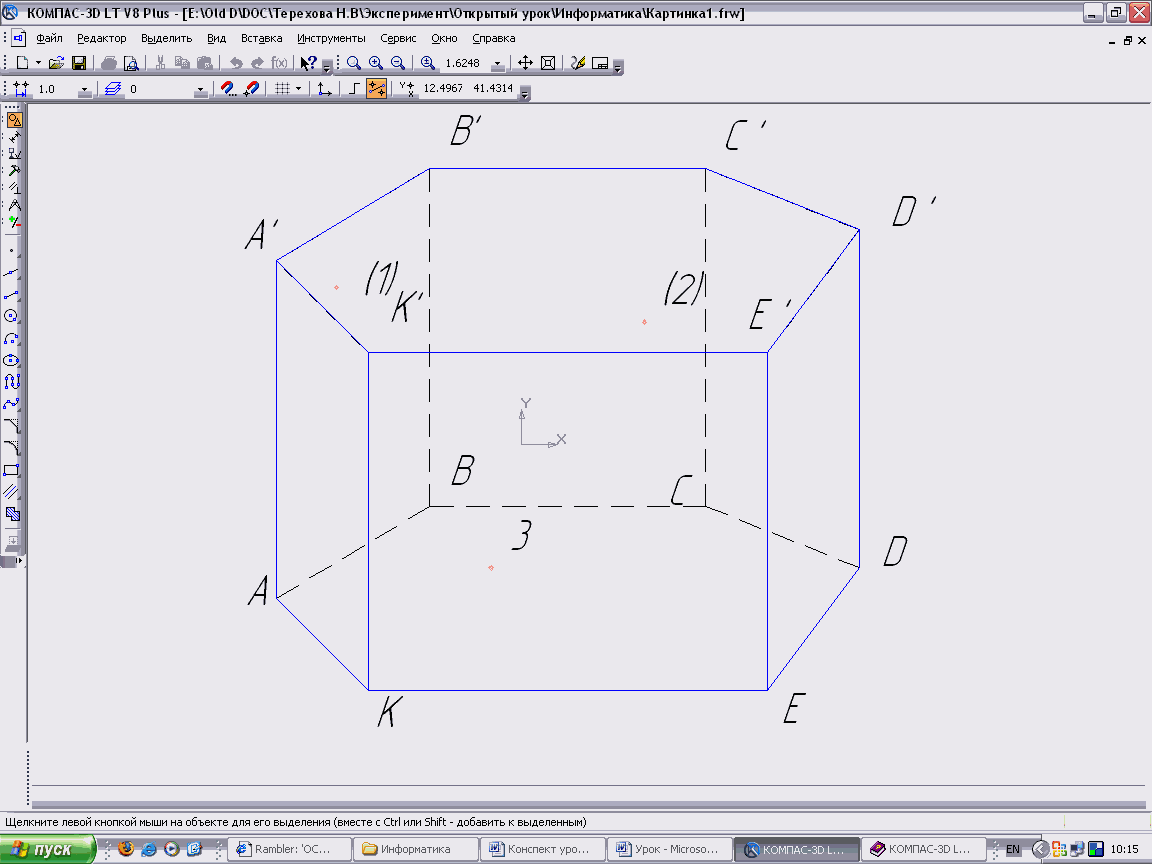Select the Rectangle drawing tool

(13, 470)
